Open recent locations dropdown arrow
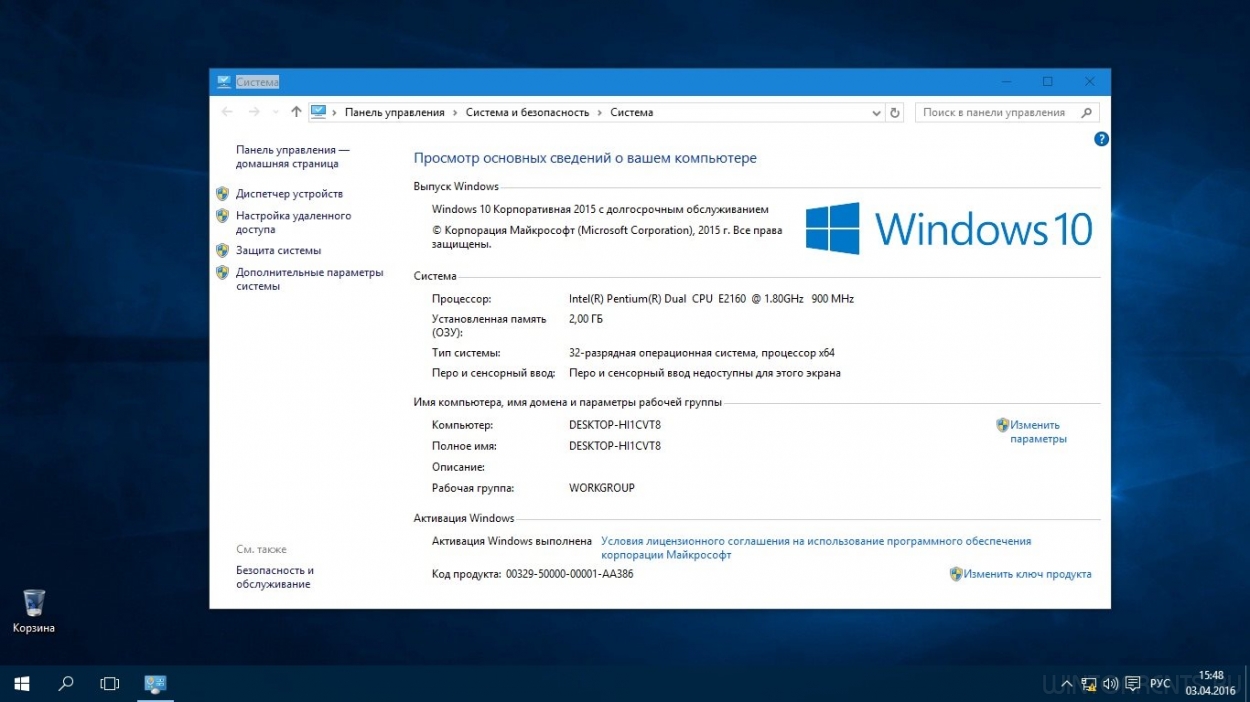This screenshot has width=1250, height=702. pyautogui.click(x=276, y=113)
